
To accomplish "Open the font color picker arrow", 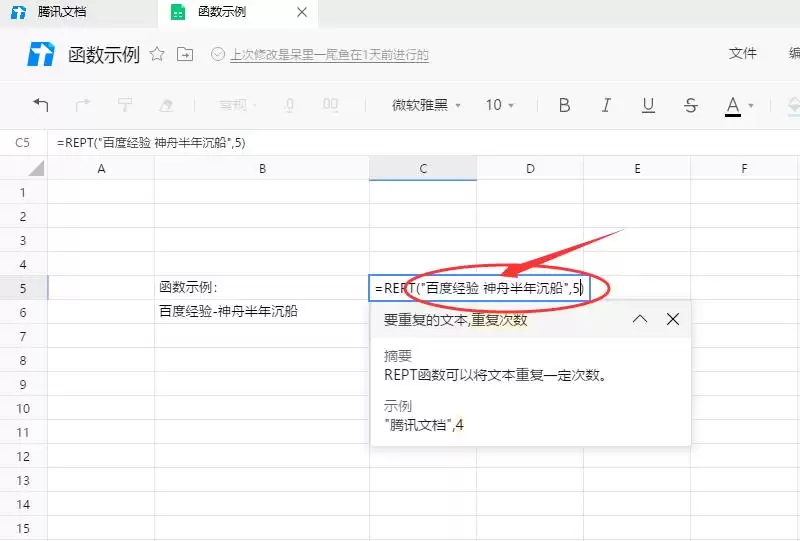I will click(x=751, y=105).
